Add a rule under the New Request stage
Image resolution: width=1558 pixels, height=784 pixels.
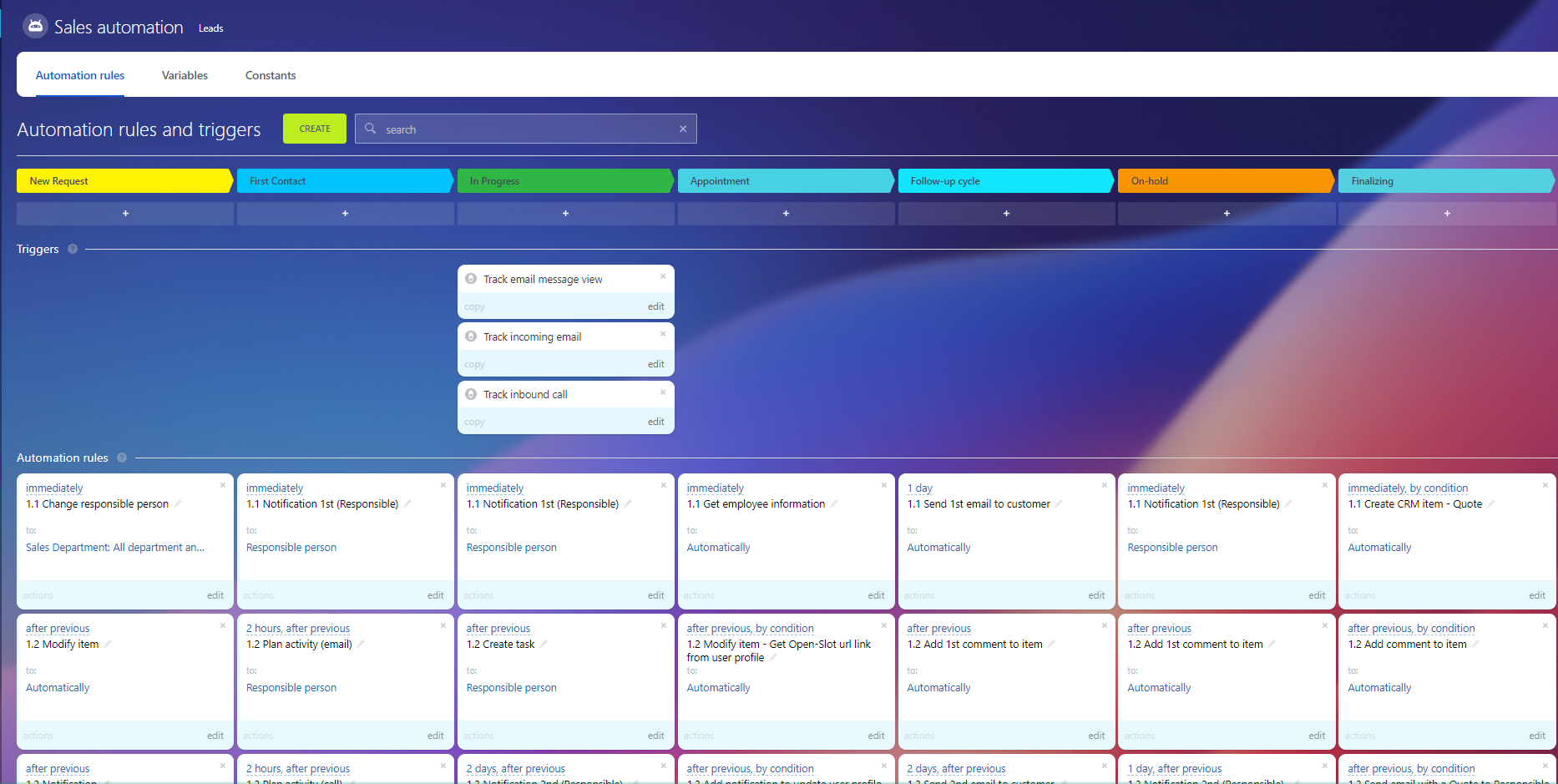click(125, 214)
